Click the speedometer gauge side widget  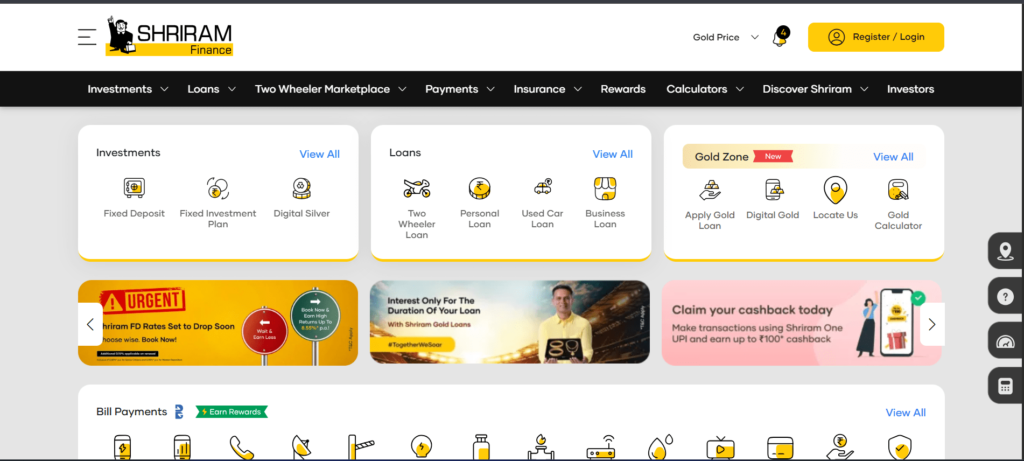point(1006,341)
